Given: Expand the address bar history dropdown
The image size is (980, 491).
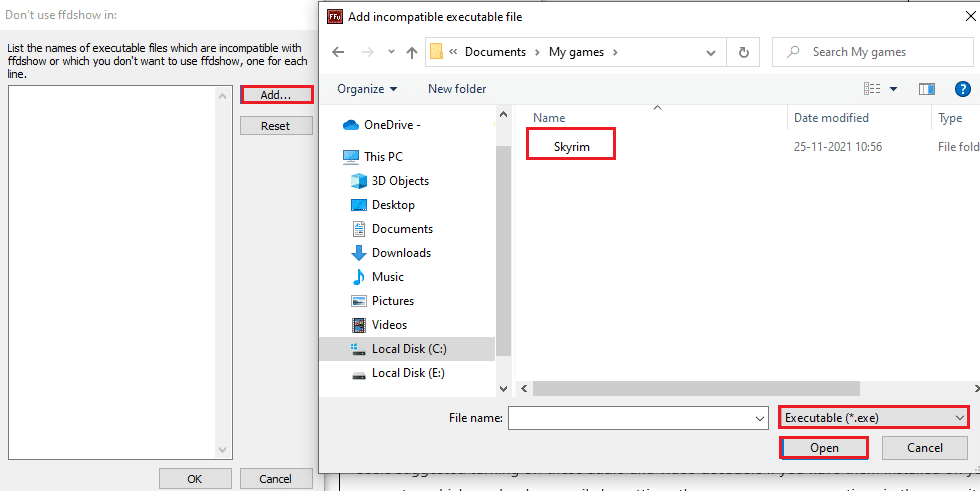Looking at the screenshot, I should 711,52.
